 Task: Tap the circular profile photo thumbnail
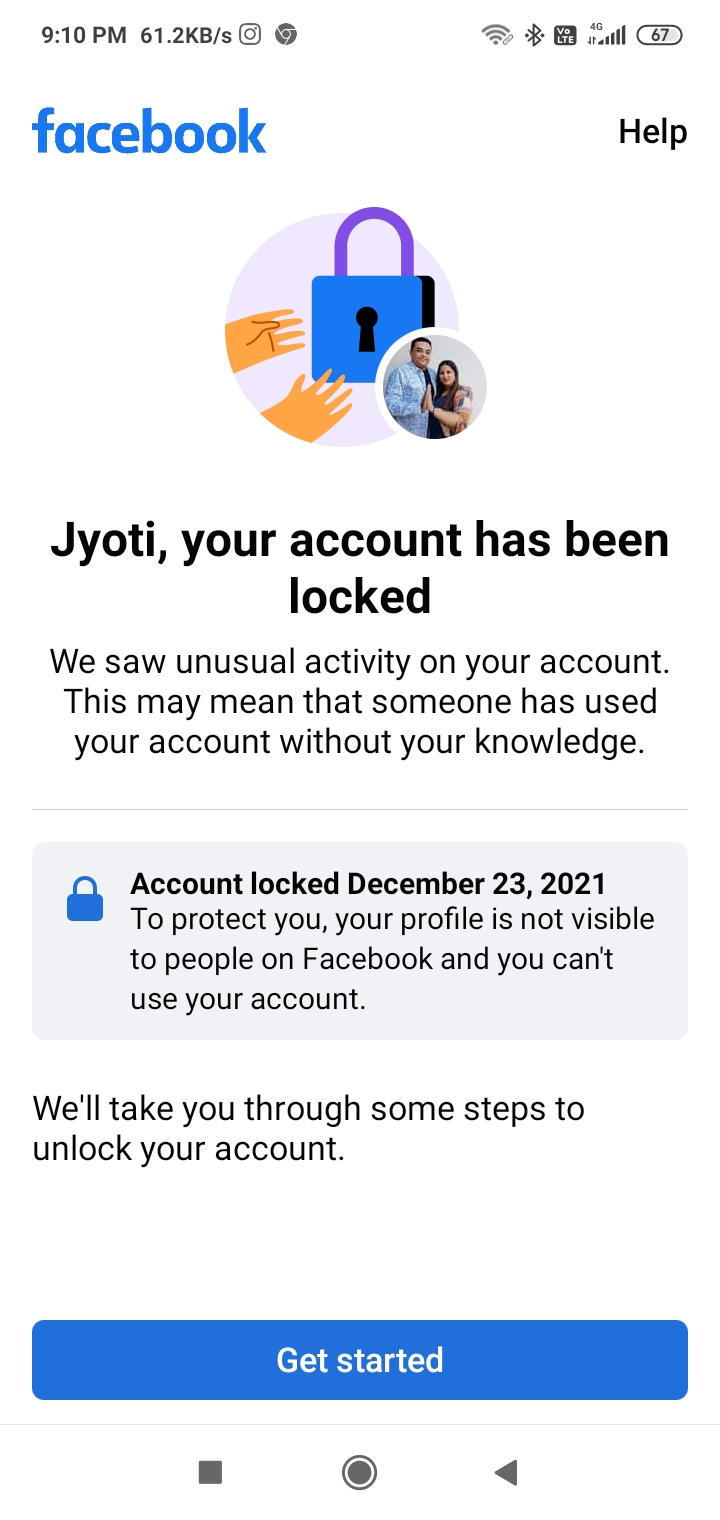pyautogui.click(x=435, y=387)
